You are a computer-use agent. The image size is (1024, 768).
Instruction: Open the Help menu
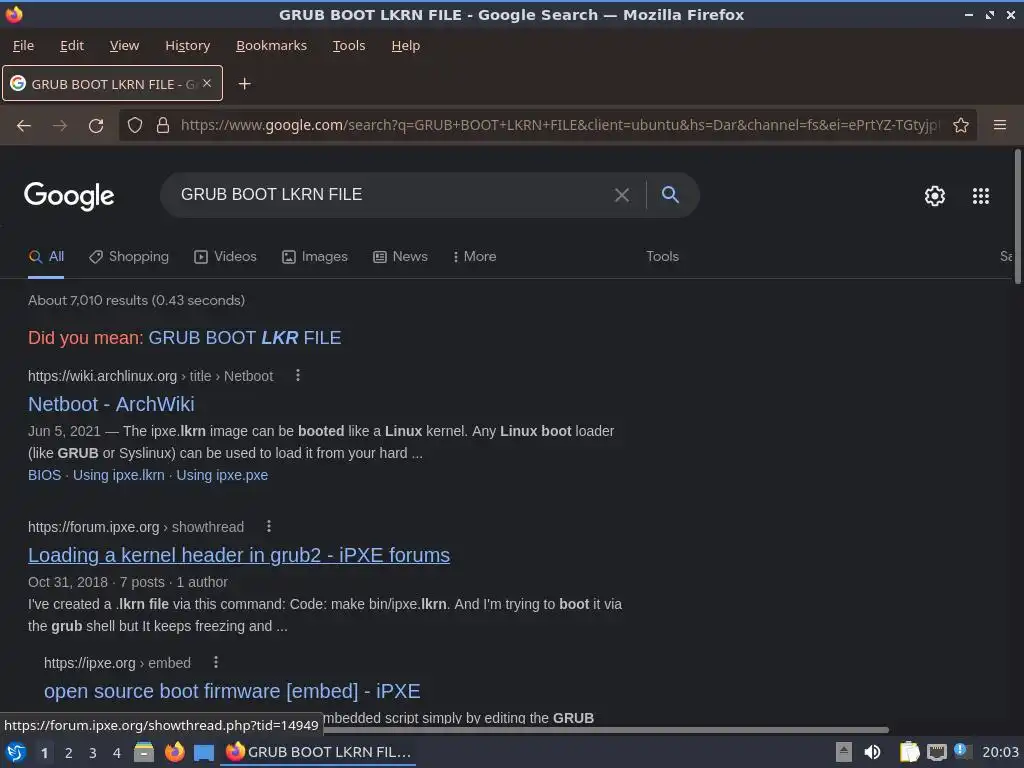406,46
